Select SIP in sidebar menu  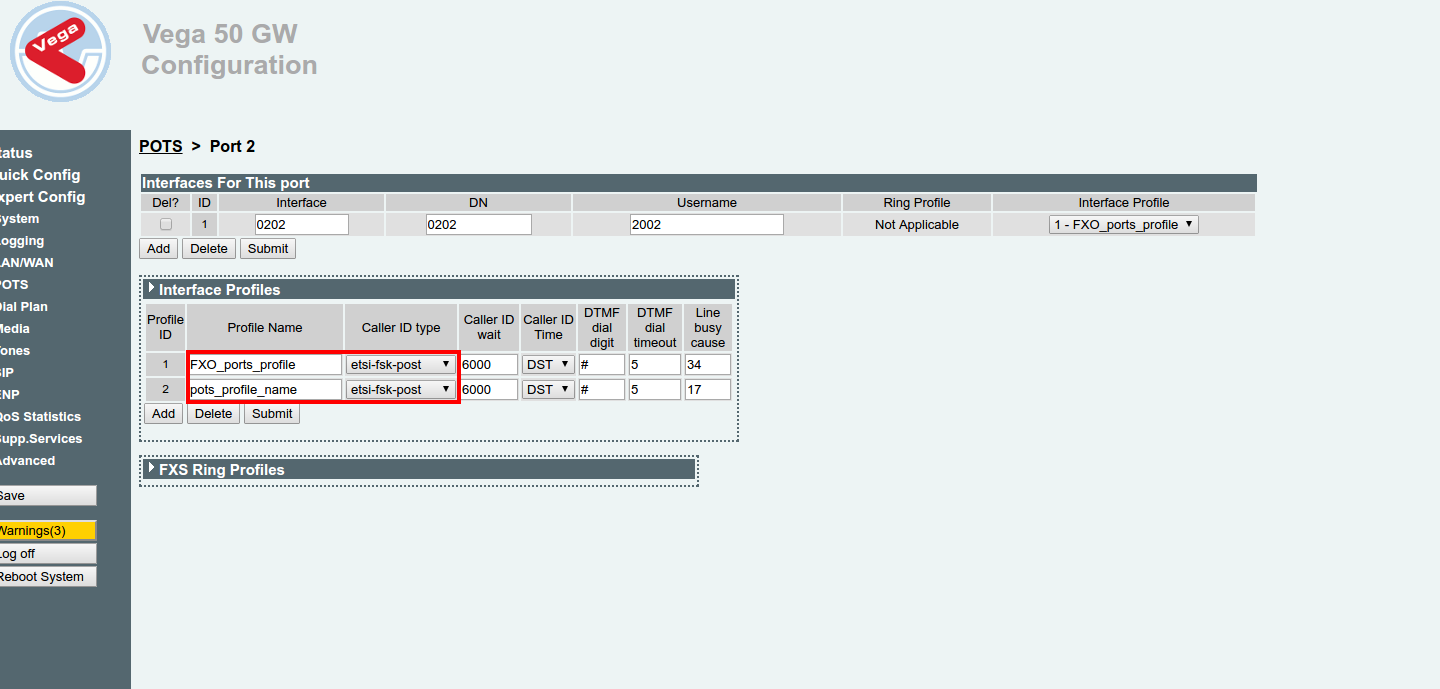[x=7, y=373]
